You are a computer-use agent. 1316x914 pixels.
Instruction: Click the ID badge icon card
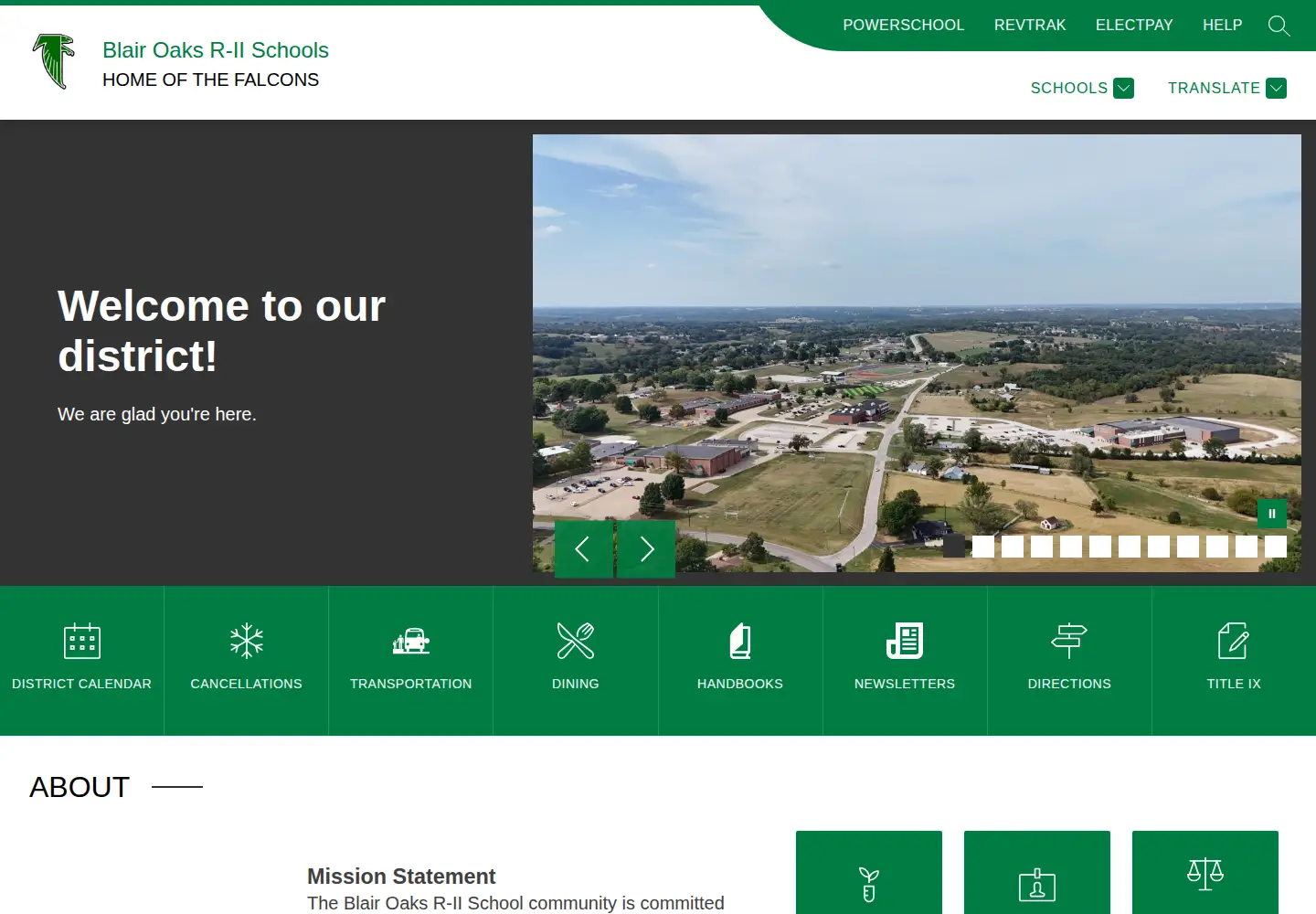[x=1037, y=873]
